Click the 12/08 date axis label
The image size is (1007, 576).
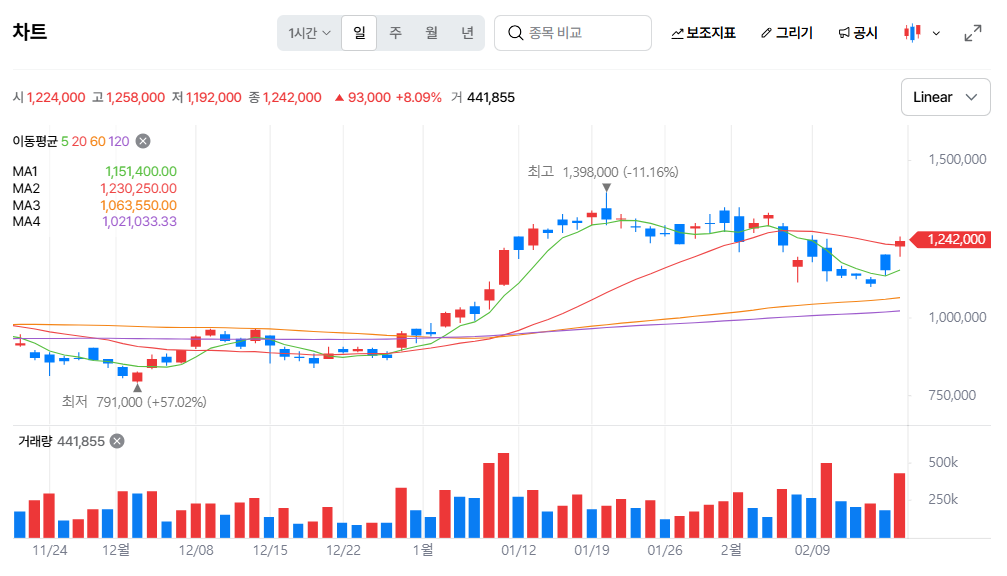[x=196, y=550]
